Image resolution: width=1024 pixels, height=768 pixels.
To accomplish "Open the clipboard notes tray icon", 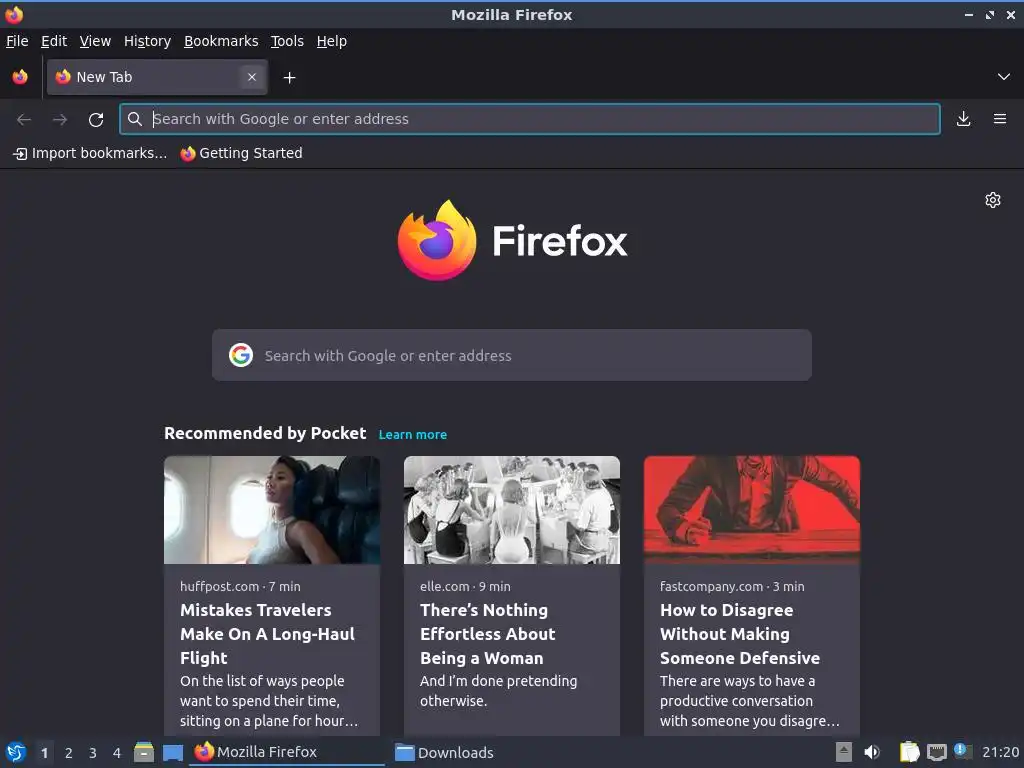I will (909, 752).
